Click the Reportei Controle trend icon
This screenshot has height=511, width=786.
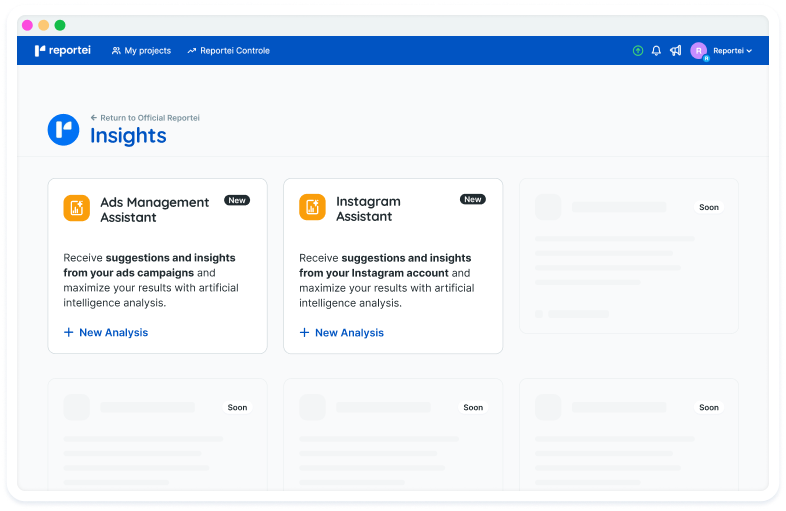191,51
